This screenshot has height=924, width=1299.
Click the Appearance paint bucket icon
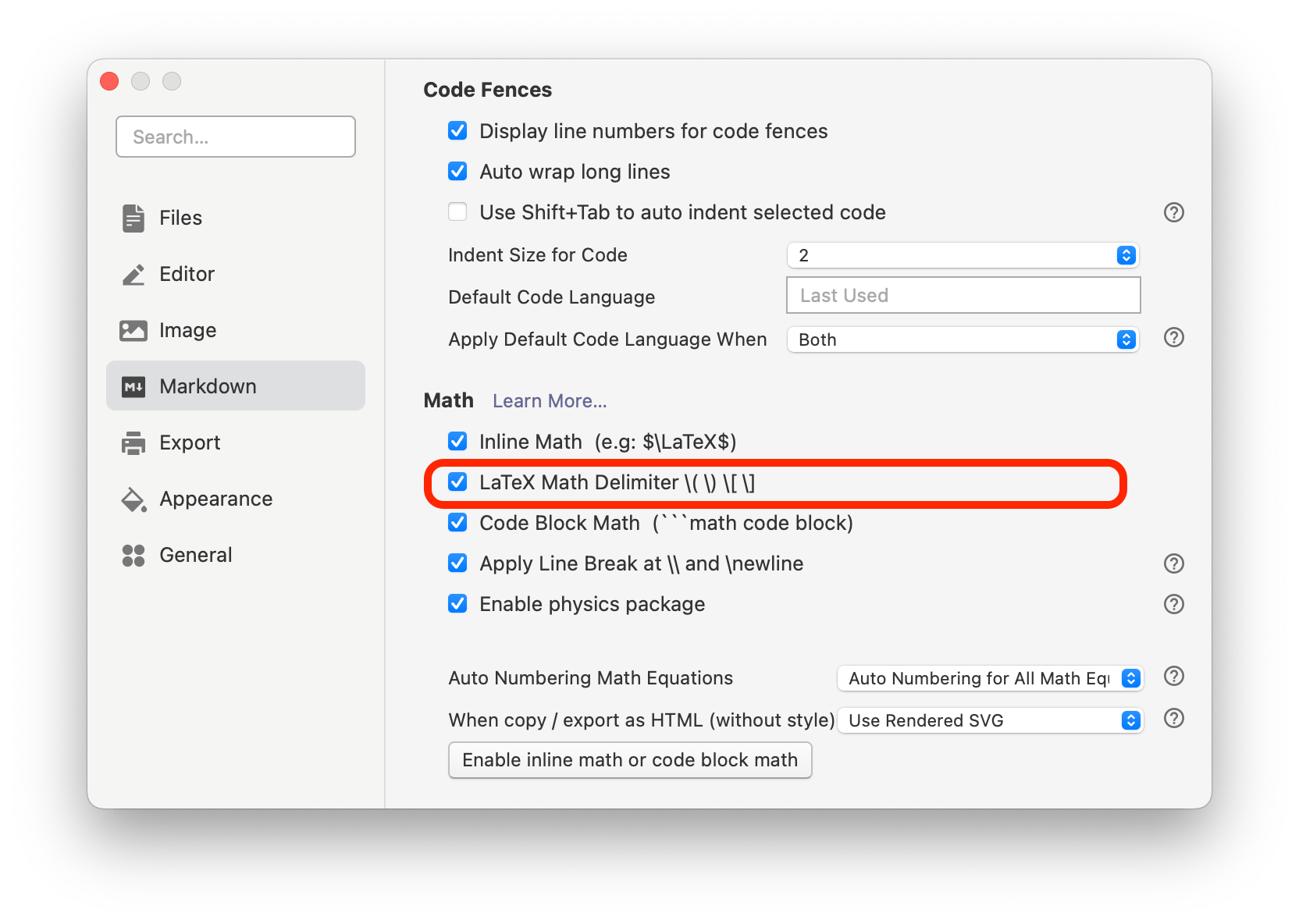133,499
